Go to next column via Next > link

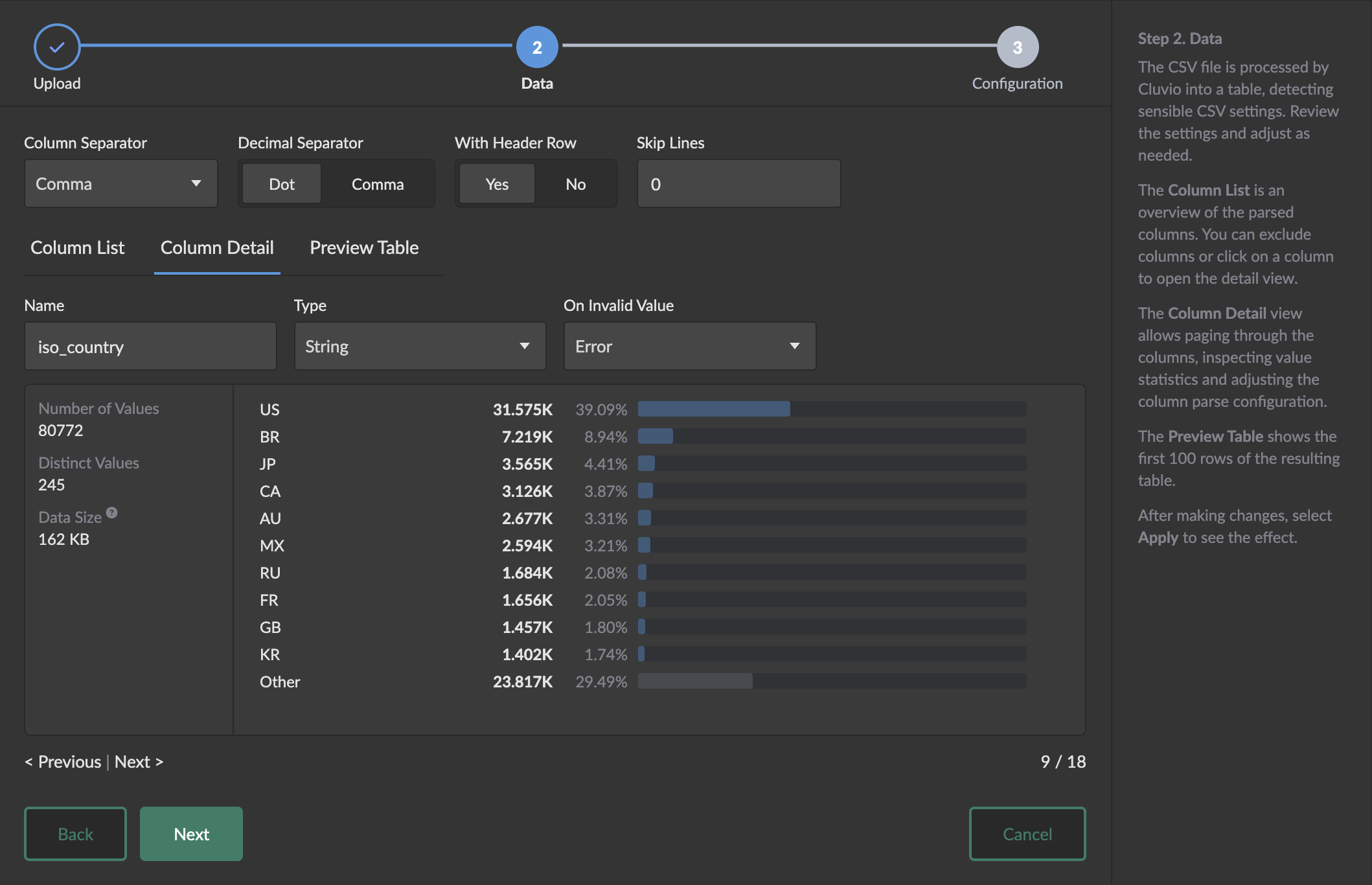tap(139, 762)
